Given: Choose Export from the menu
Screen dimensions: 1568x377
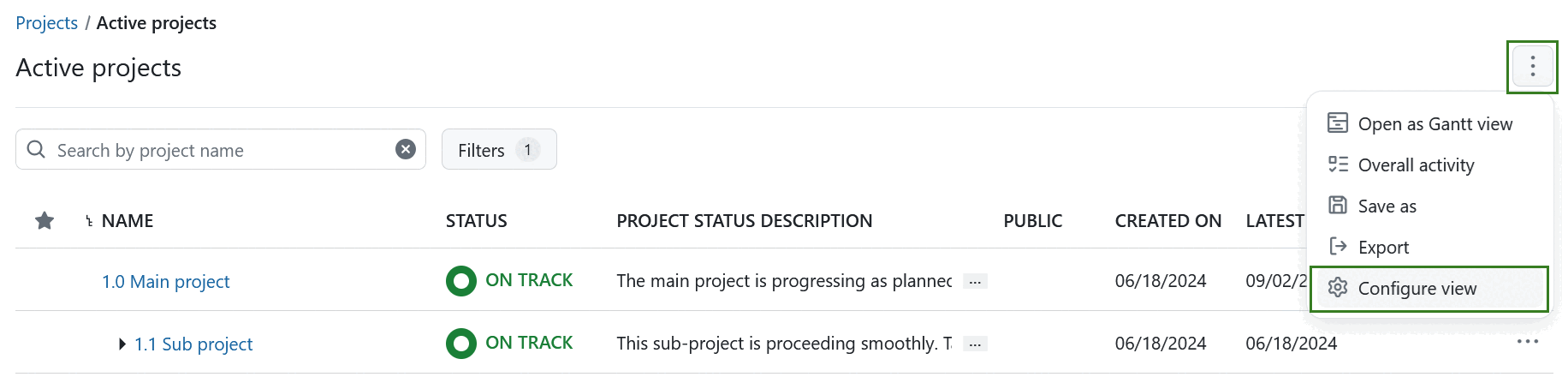Looking at the screenshot, I should (x=1383, y=248).
